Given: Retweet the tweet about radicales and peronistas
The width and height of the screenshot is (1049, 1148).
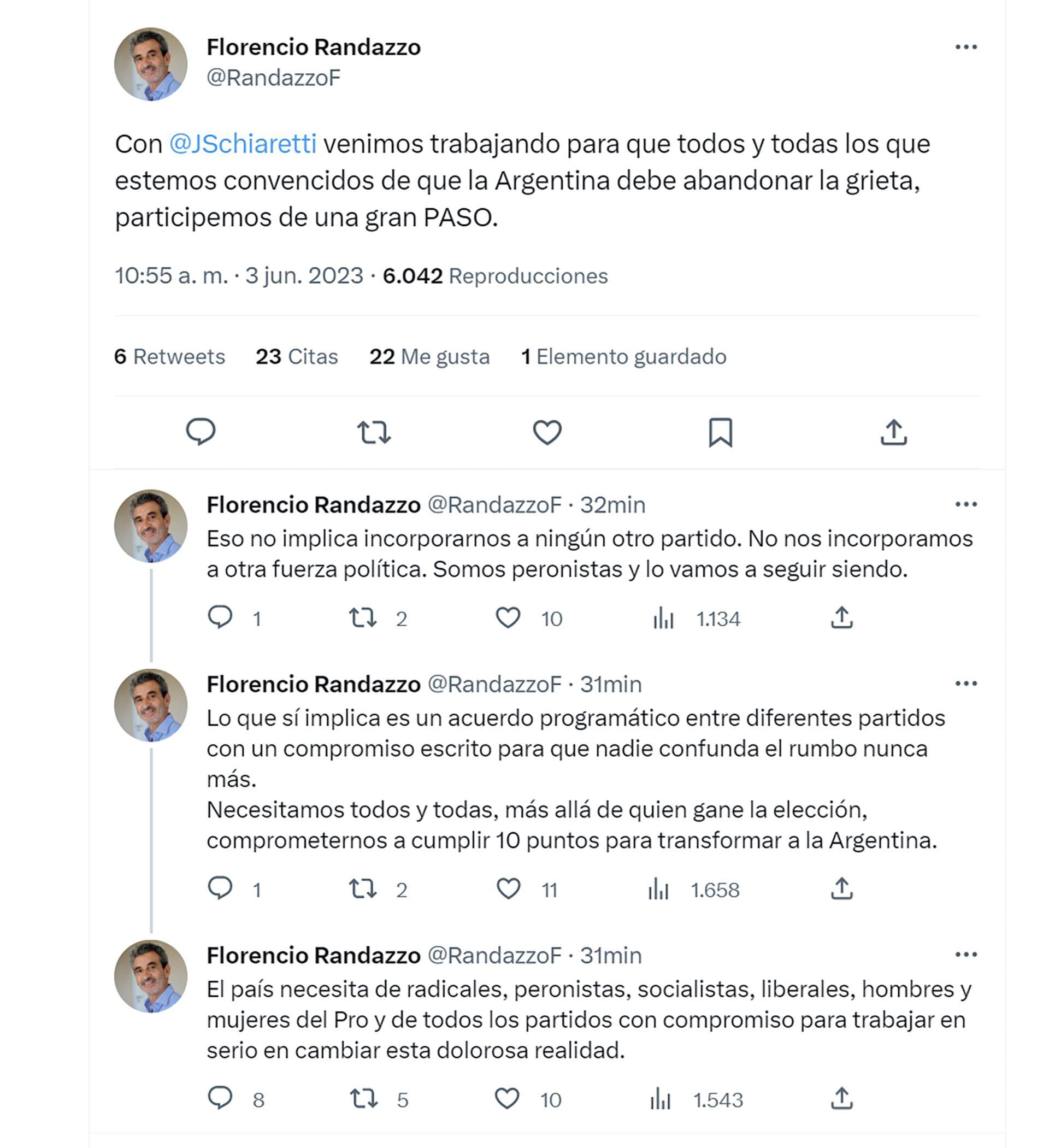Looking at the screenshot, I should [x=363, y=1099].
